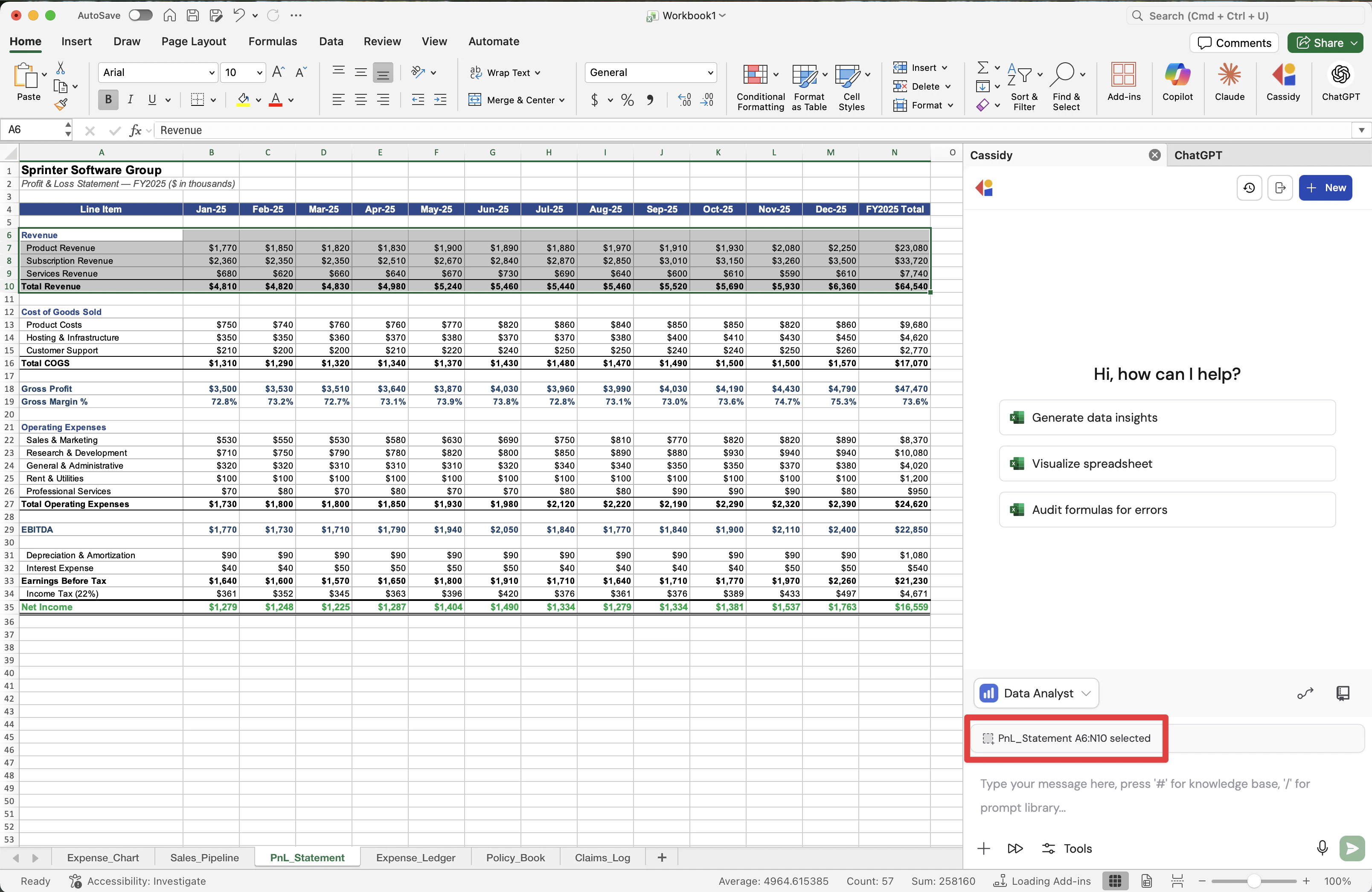This screenshot has width=1372, height=892.
Task: Click the Save icon in title bar
Action: [192, 15]
